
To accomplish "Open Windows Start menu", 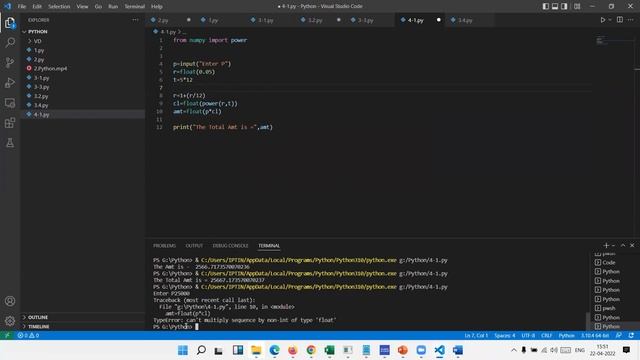I will (183, 350).
